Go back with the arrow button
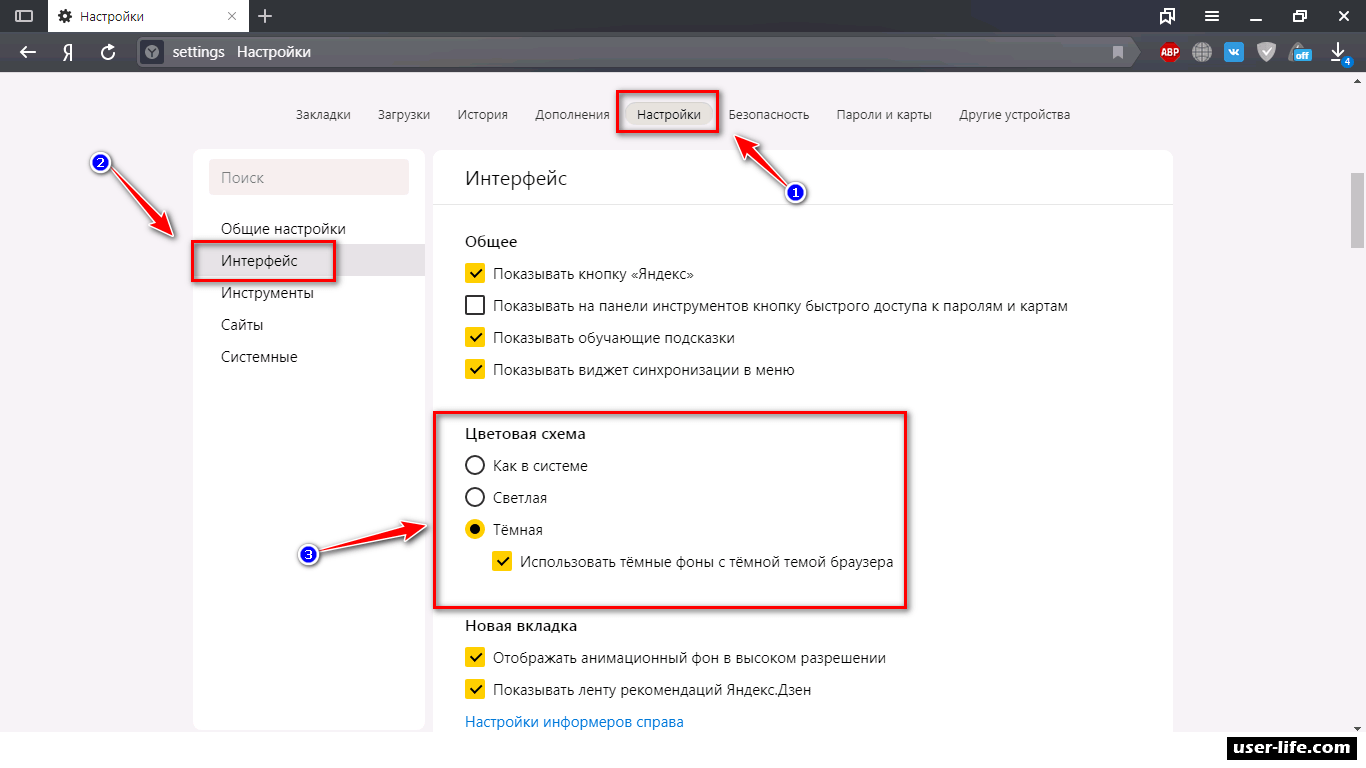The height and width of the screenshot is (768, 1366). (x=28, y=52)
